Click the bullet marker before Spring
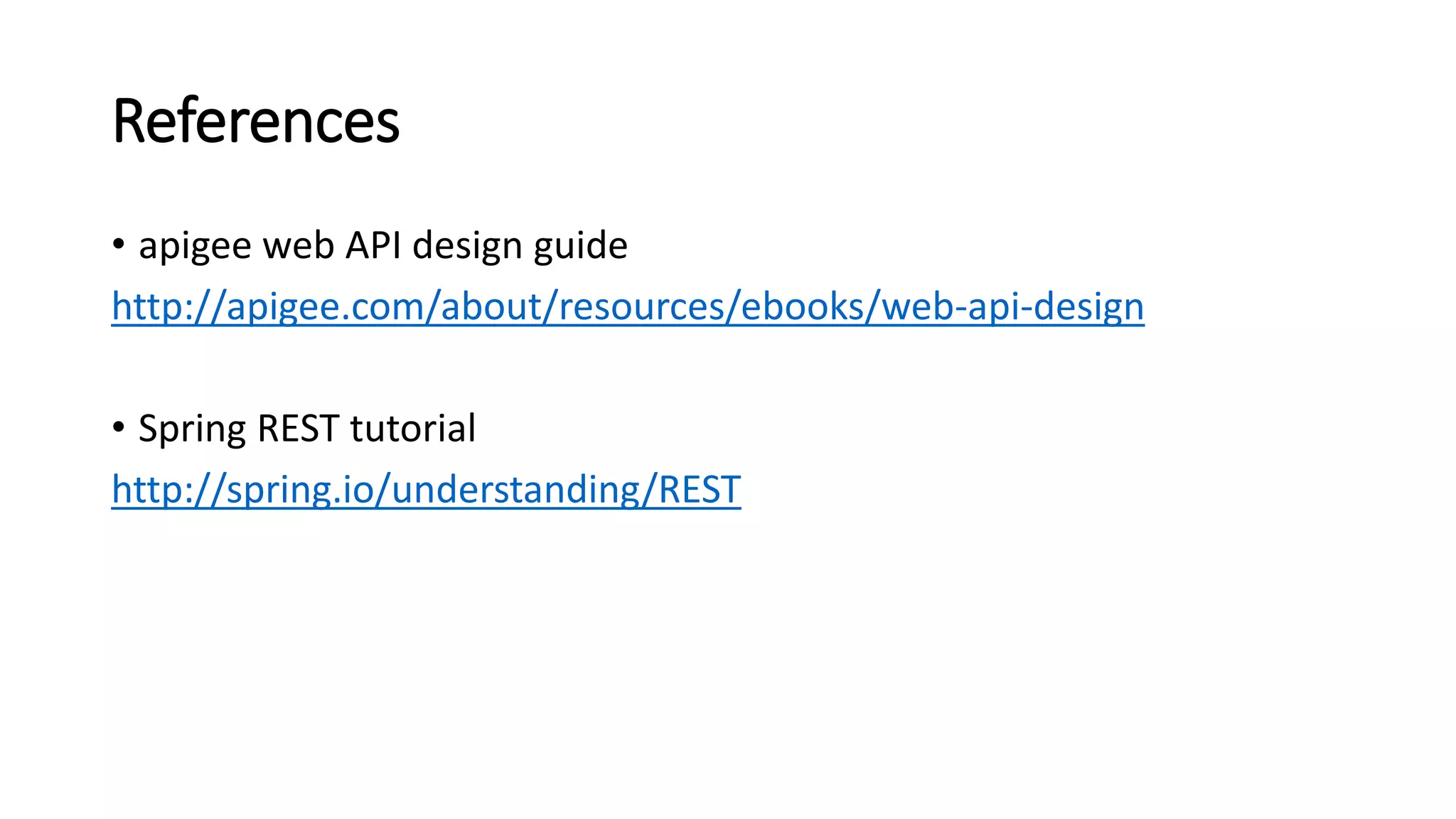Screen dimensions: 1456x819 pos(119,428)
